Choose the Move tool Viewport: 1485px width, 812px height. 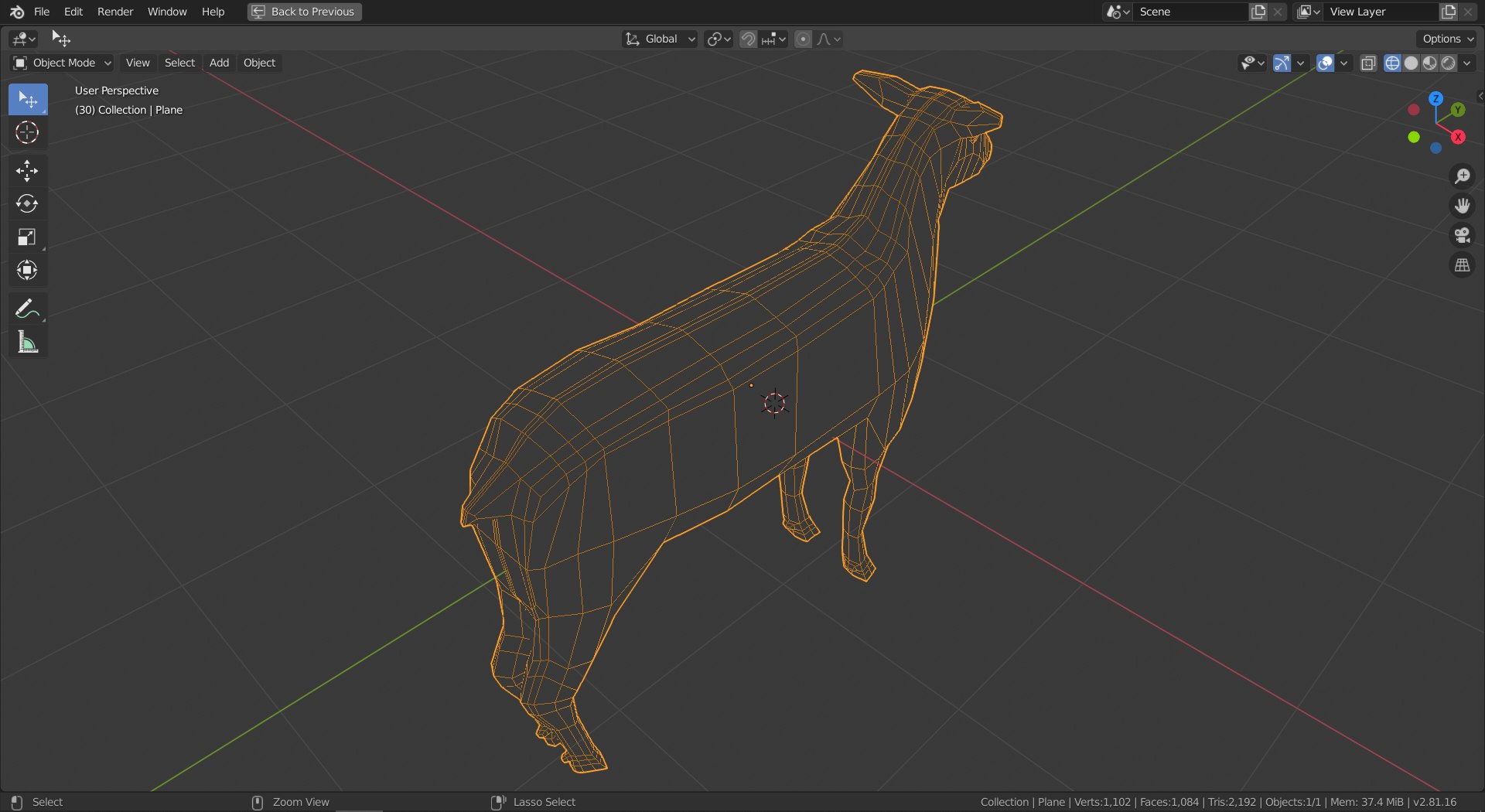[28, 171]
